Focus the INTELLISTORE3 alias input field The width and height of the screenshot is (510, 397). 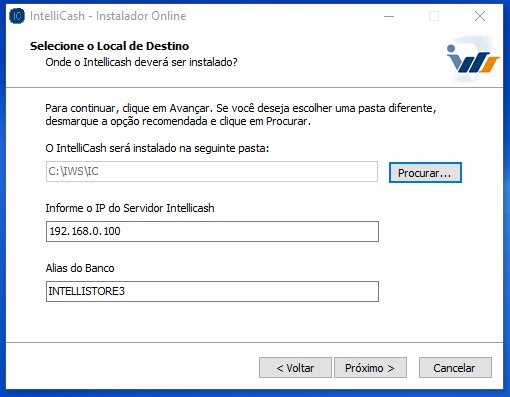[x=212, y=291]
